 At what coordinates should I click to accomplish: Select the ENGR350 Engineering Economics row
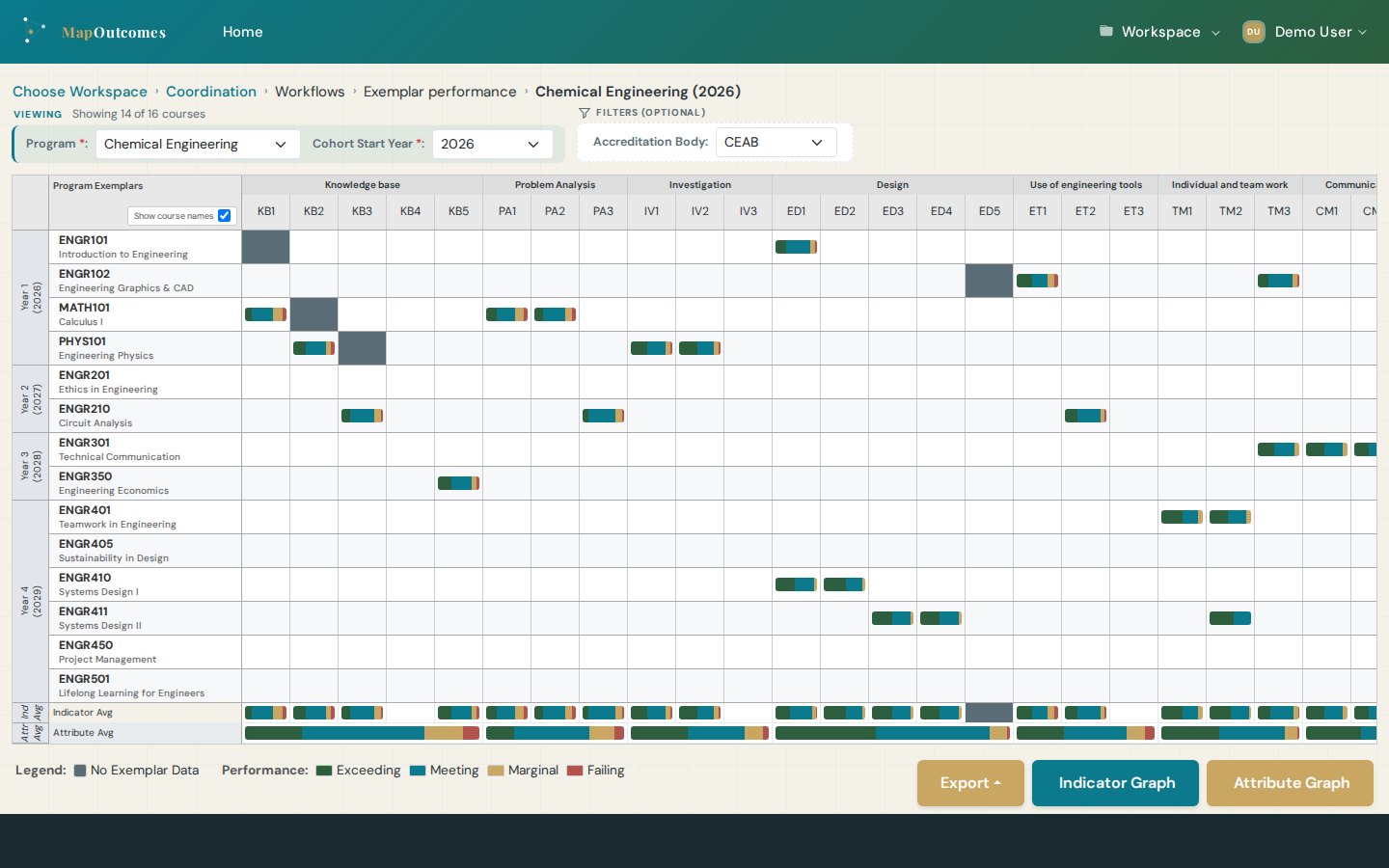[x=145, y=483]
